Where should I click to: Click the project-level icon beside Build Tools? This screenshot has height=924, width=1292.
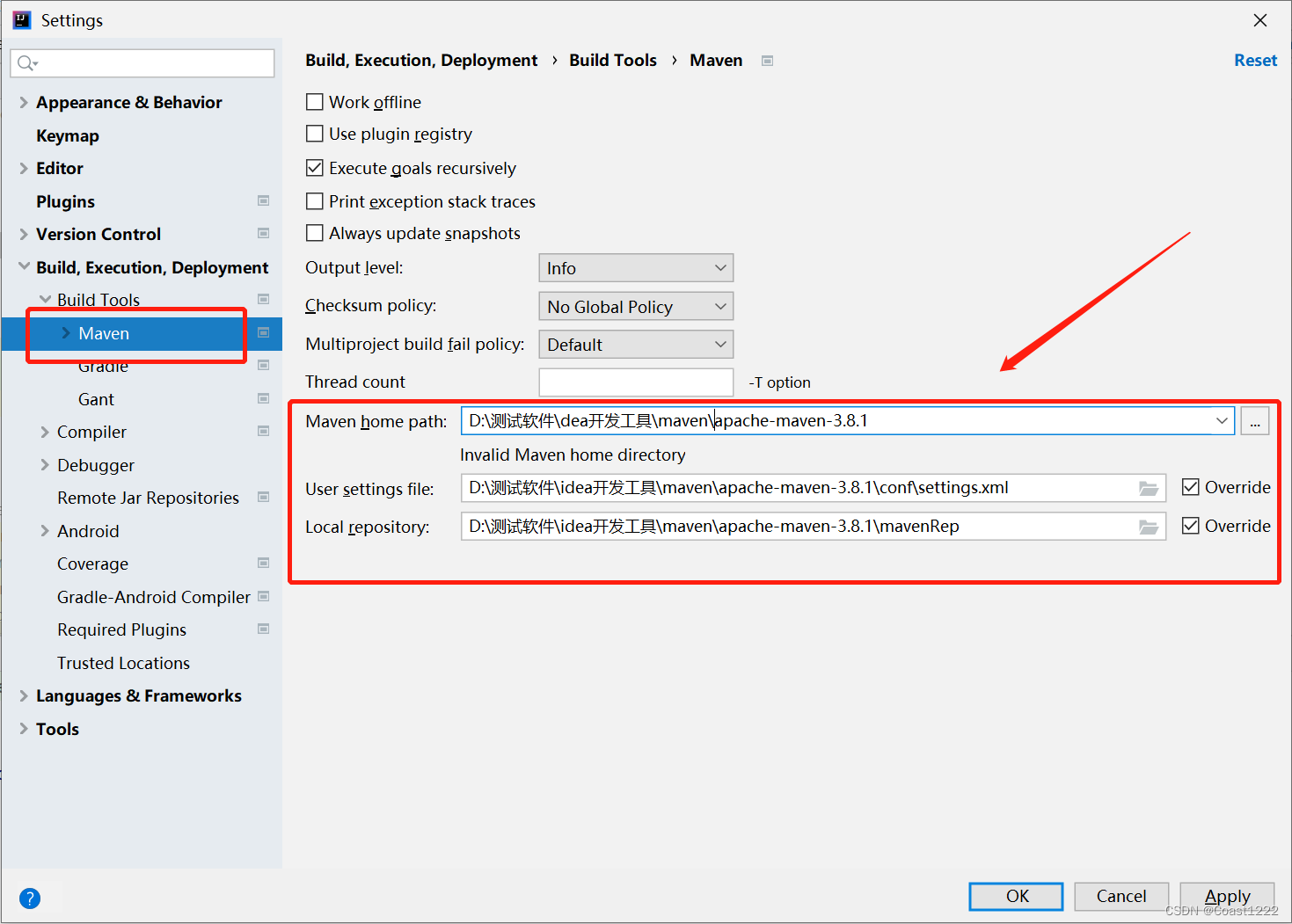coord(263,300)
